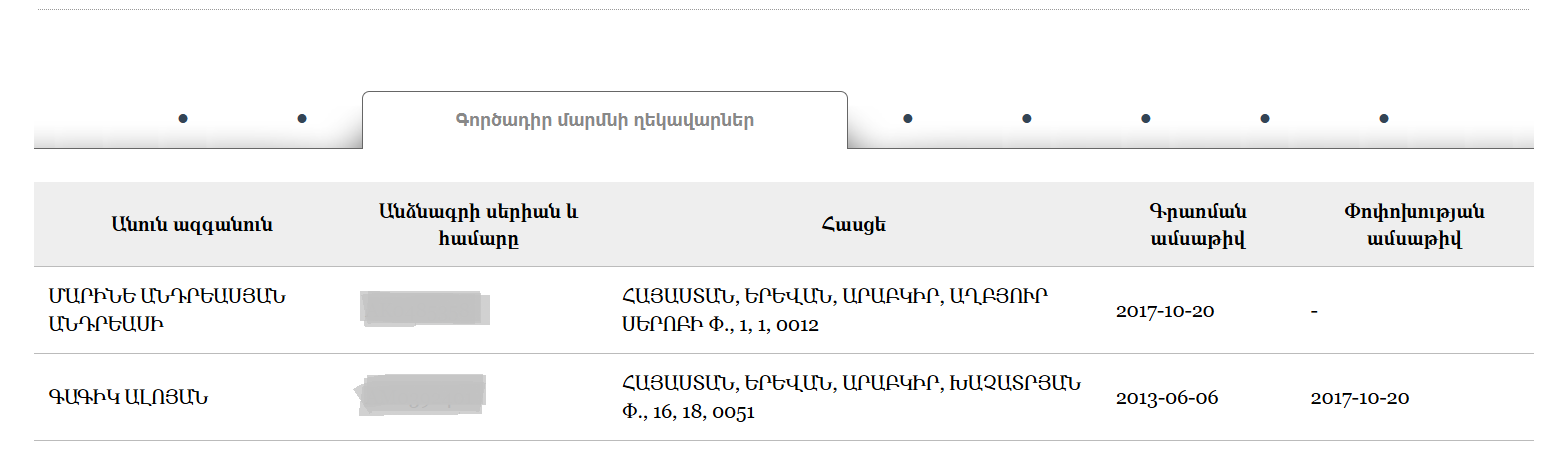Screen dimensions: 1565x458
Task: Open the first dot tab on the far left
Action: click(x=183, y=119)
